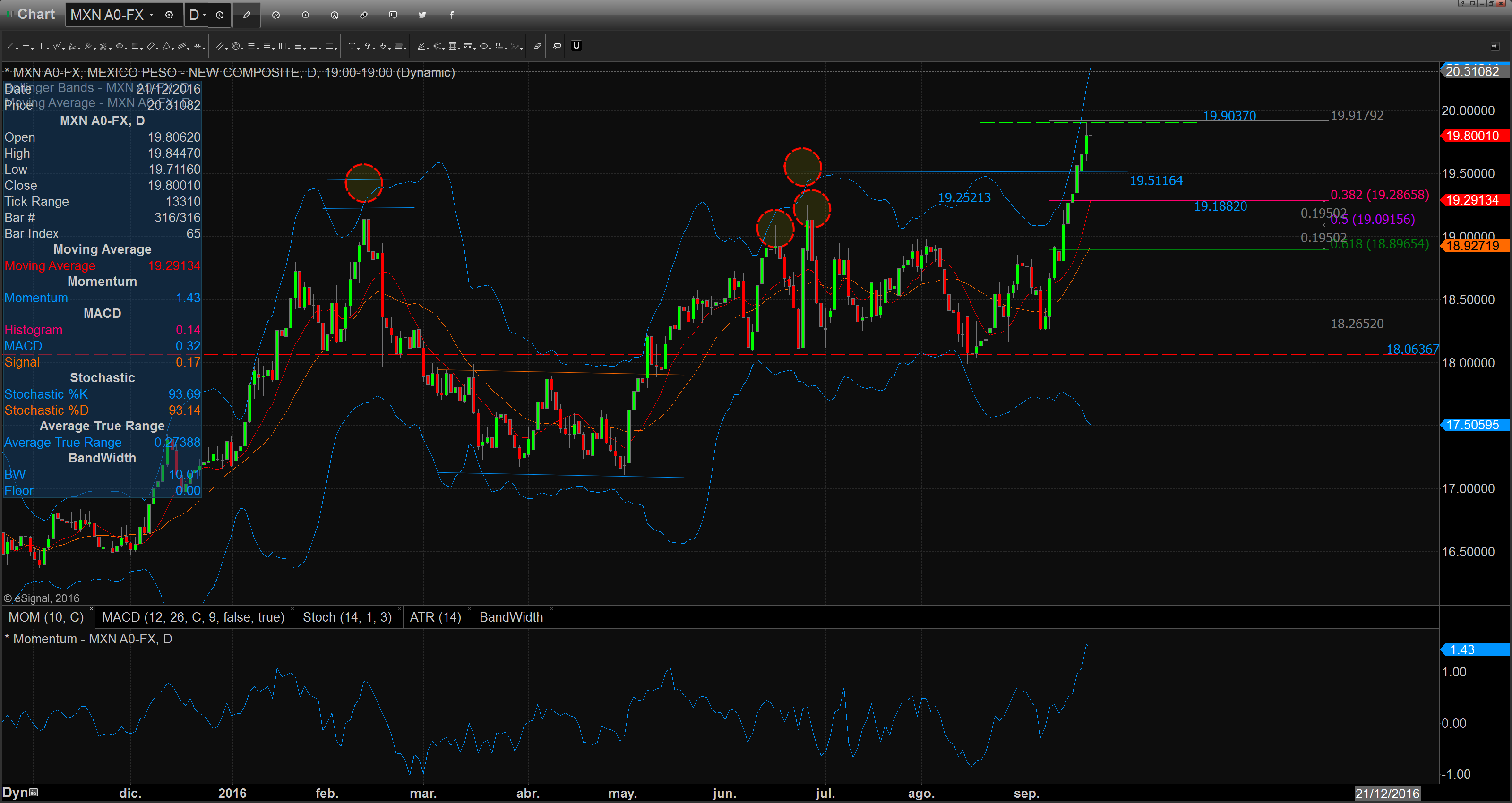This screenshot has height=803, width=1512.
Task: Share chart via Facebook icon
Action: click(x=451, y=15)
